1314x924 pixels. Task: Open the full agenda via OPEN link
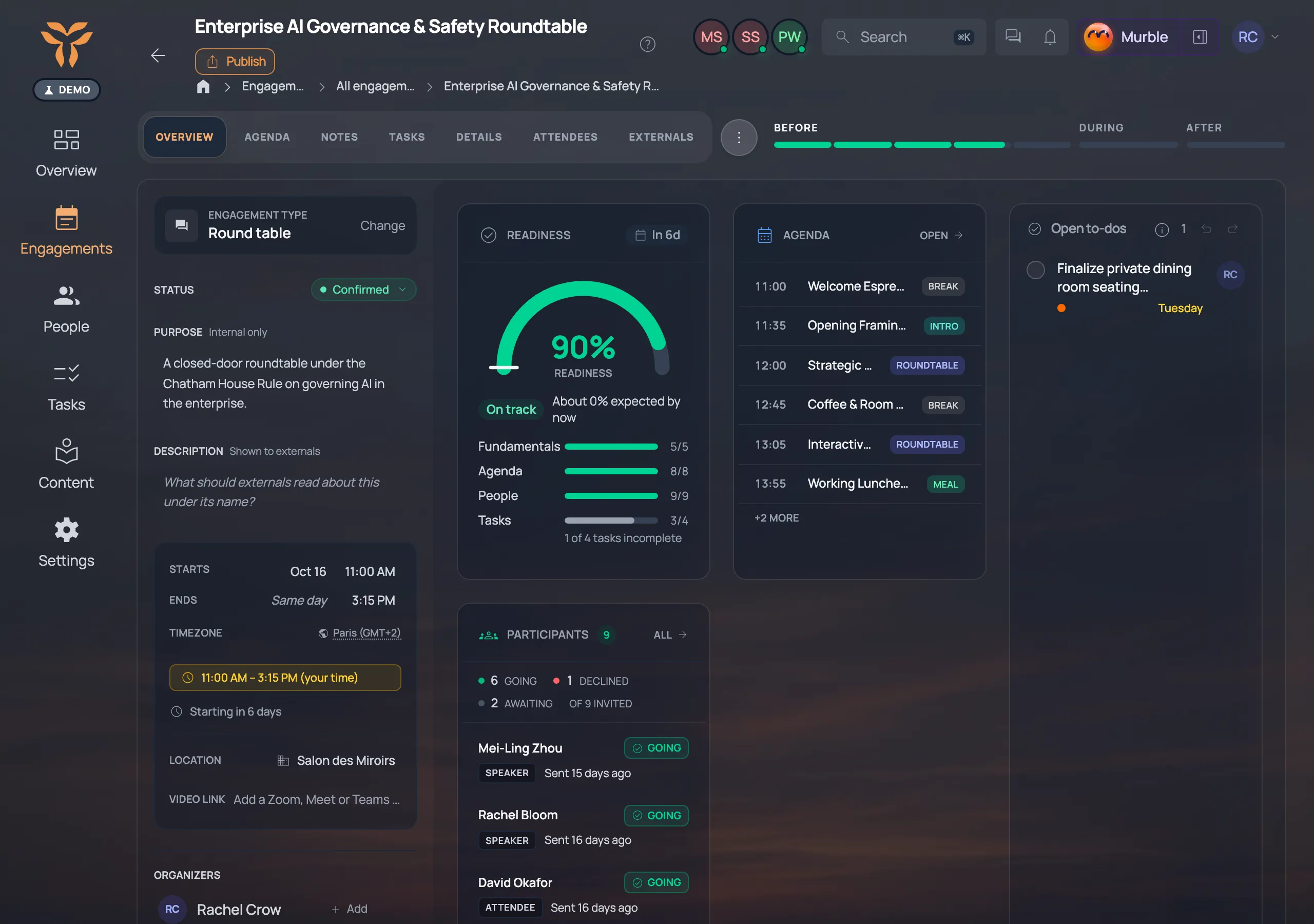(x=941, y=235)
